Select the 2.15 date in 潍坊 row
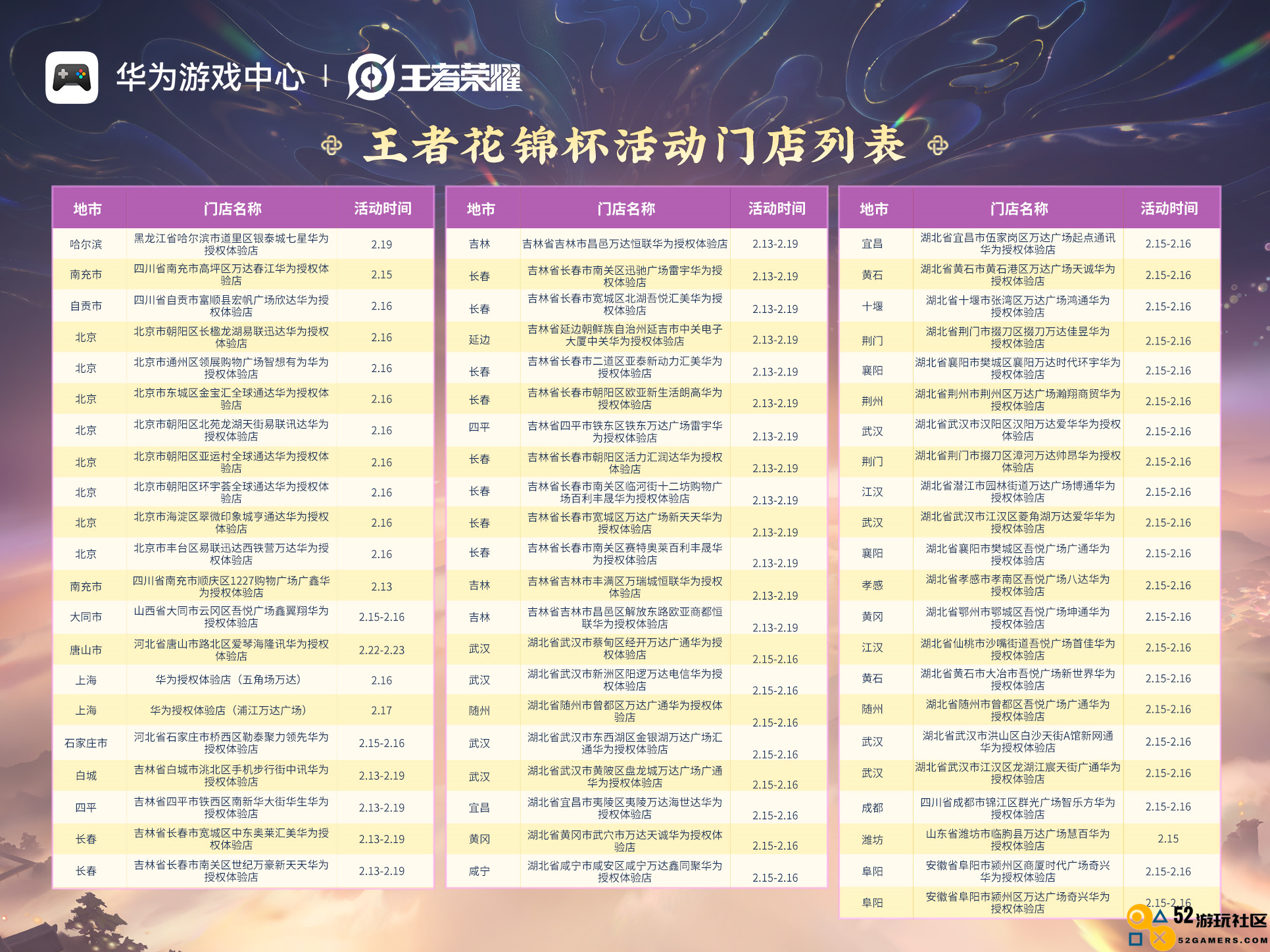Screen dimensions: 1270x952 1168,839
